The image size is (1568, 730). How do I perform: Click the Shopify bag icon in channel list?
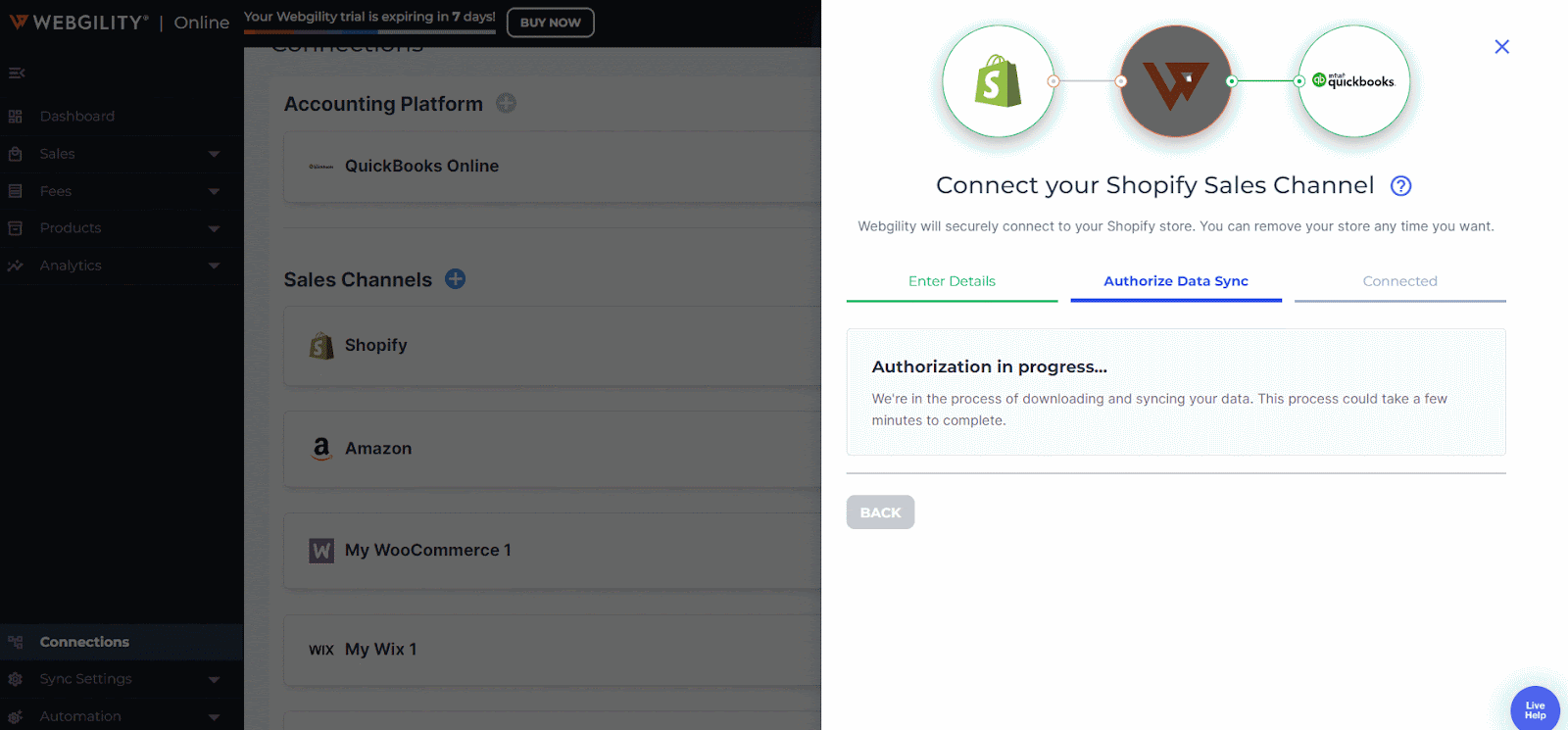[321, 346]
